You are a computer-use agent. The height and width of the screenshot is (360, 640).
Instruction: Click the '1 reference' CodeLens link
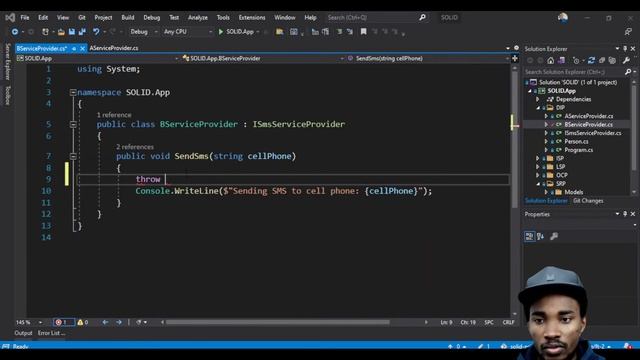coord(114,115)
